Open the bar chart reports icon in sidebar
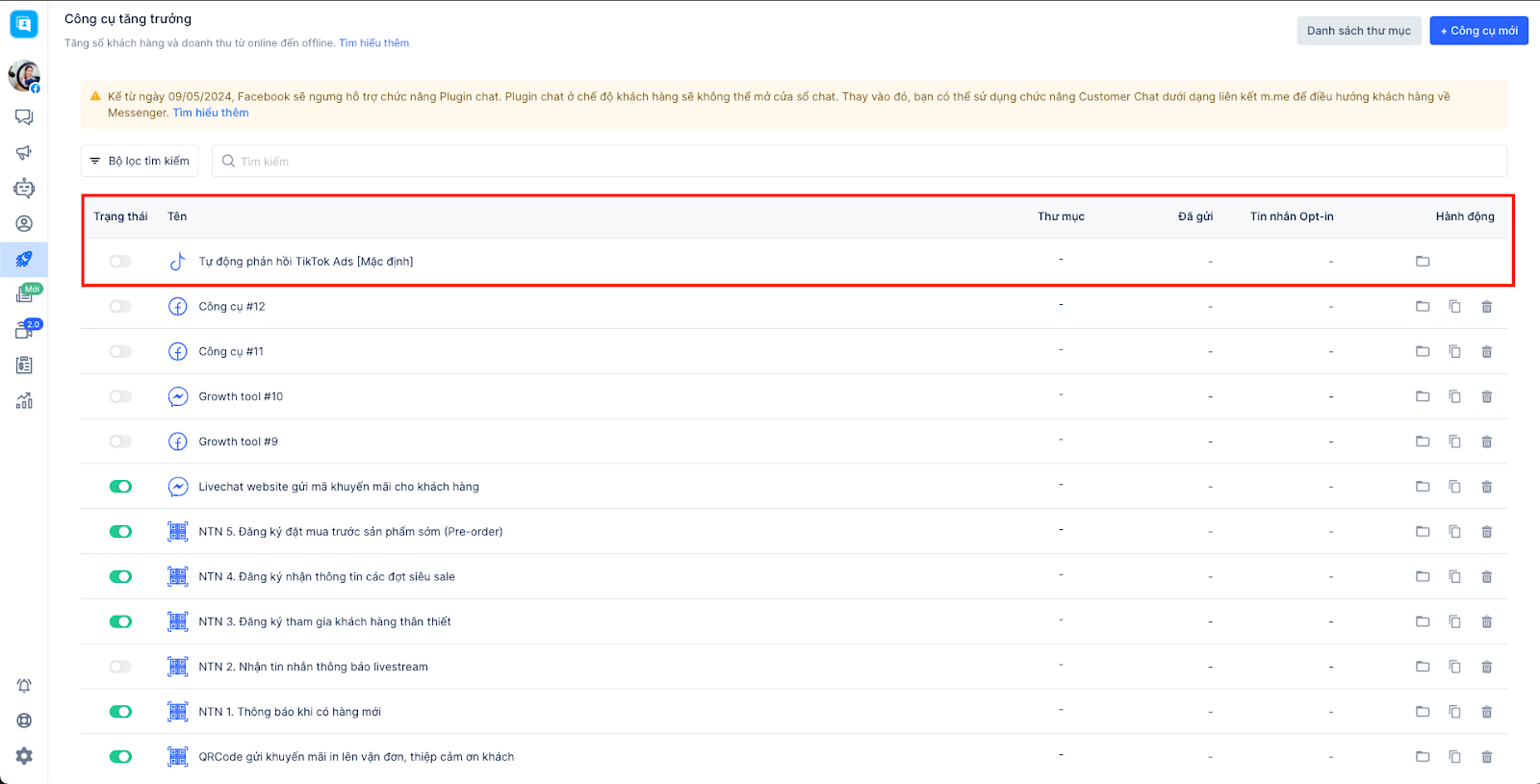This screenshot has height=784, width=1540. tap(24, 401)
